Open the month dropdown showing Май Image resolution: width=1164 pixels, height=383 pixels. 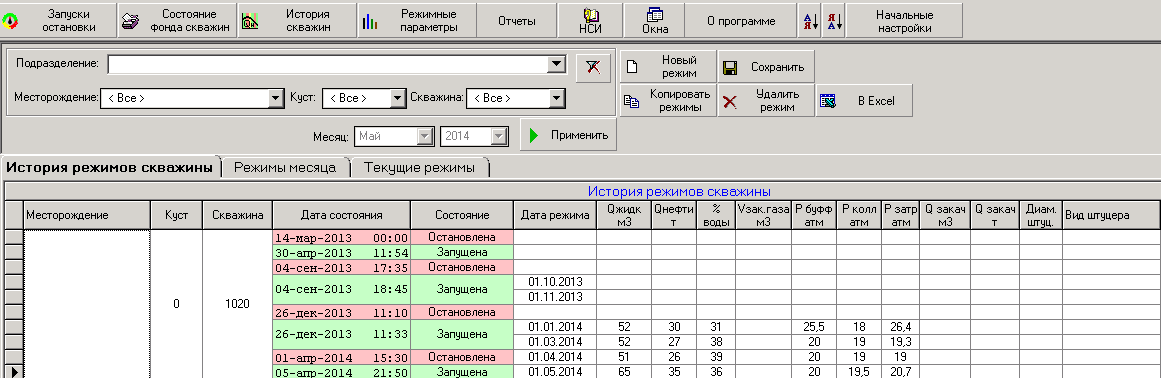(x=424, y=137)
